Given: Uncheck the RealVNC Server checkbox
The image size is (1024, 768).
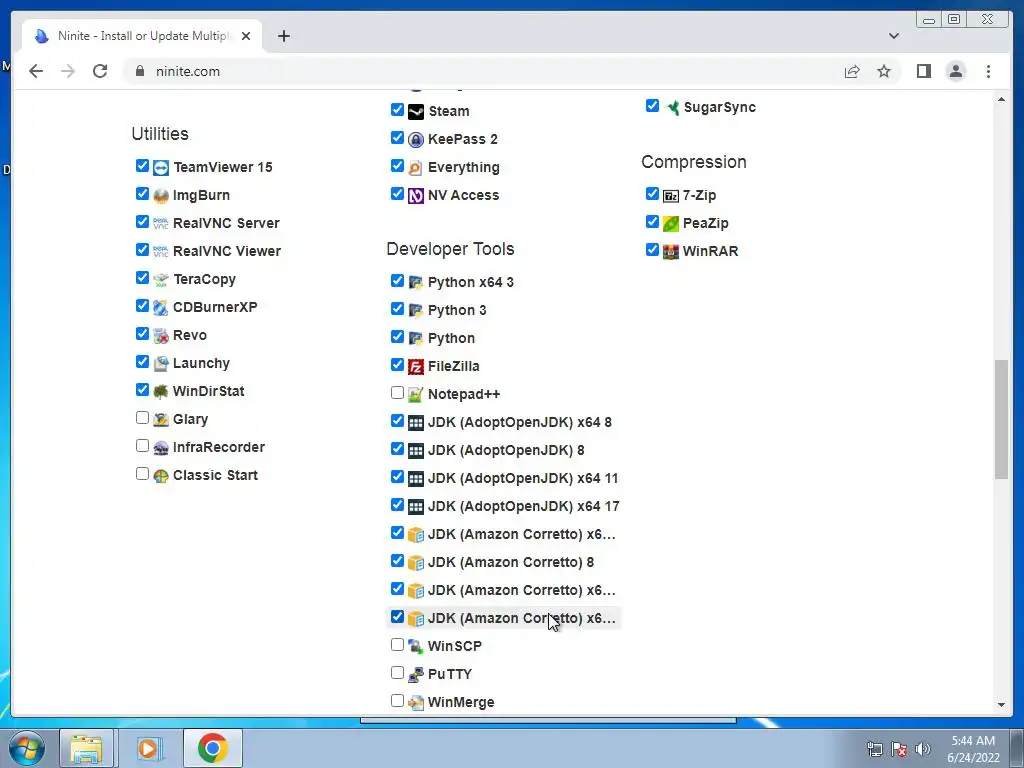Looking at the screenshot, I should click(x=142, y=221).
